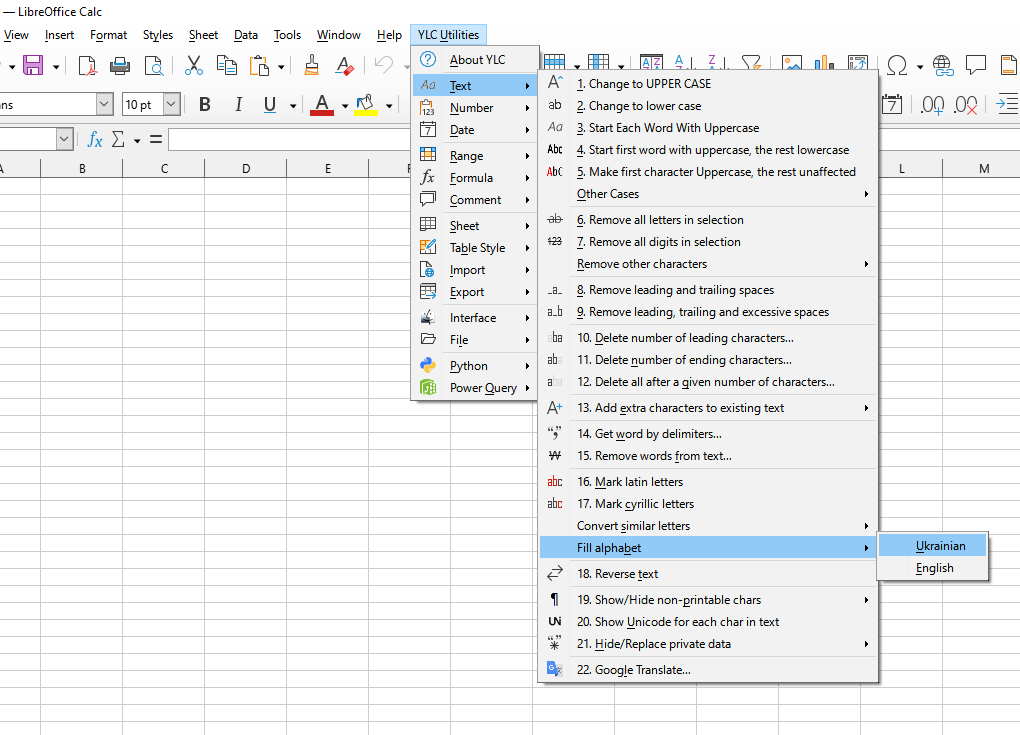The height and width of the screenshot is (735, 1020).
Task: Click the Clone Formatting paintbrush icon
Action: (x=312, y=66)
